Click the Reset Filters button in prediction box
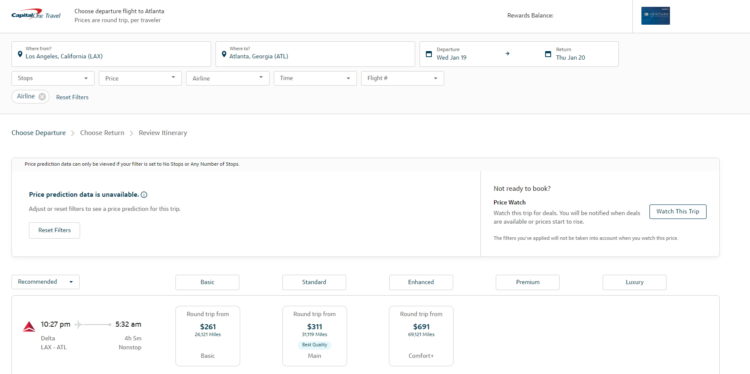This screenshot has height=374, width=750. point(55,230)
